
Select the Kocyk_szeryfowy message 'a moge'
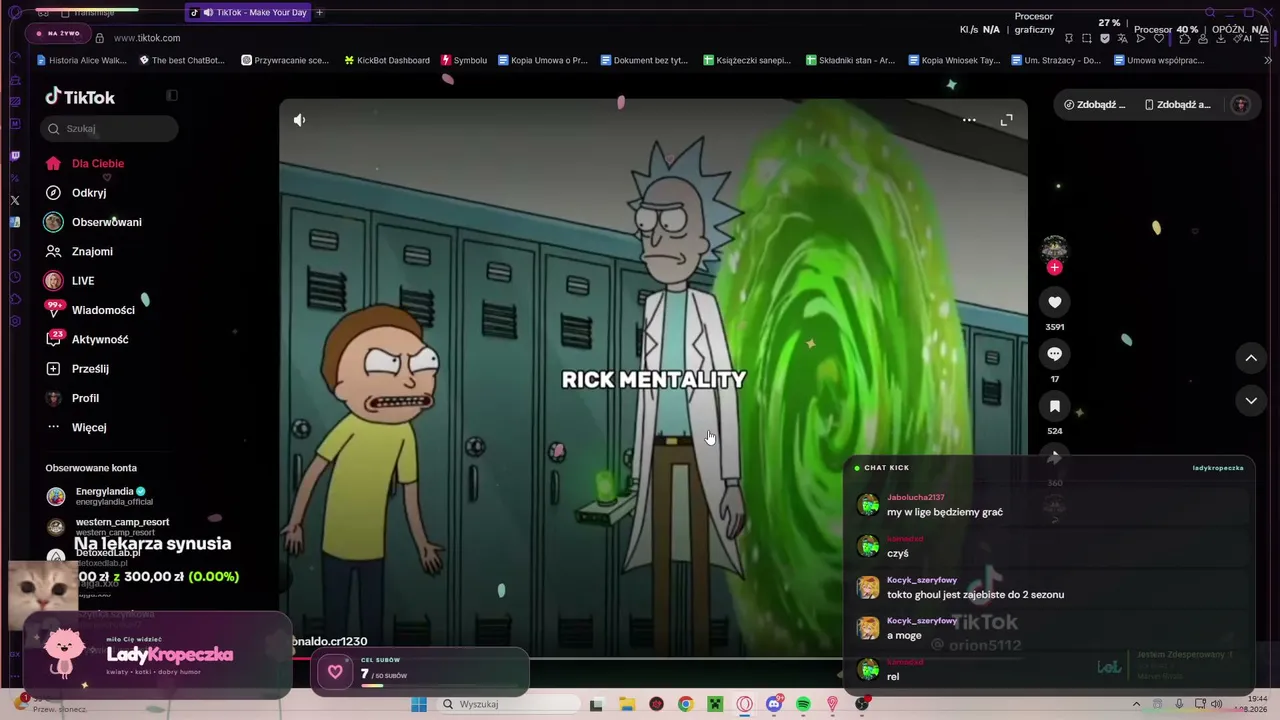pyautogui.click(x=904, y=635)
